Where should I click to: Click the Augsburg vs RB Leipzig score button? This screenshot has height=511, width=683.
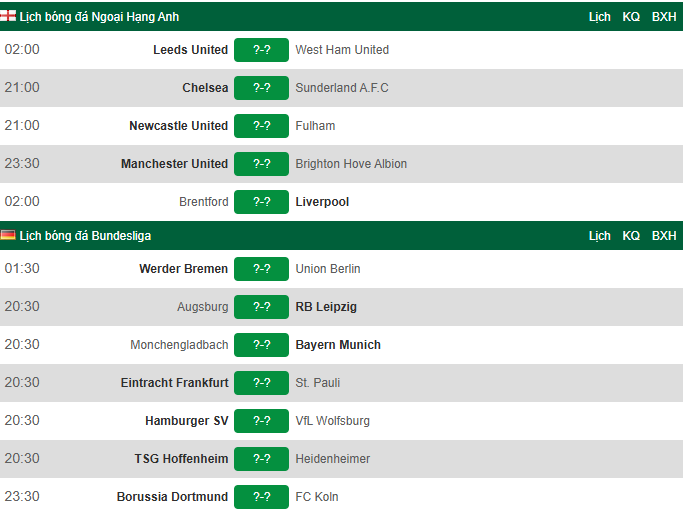[x=261, y=307]
